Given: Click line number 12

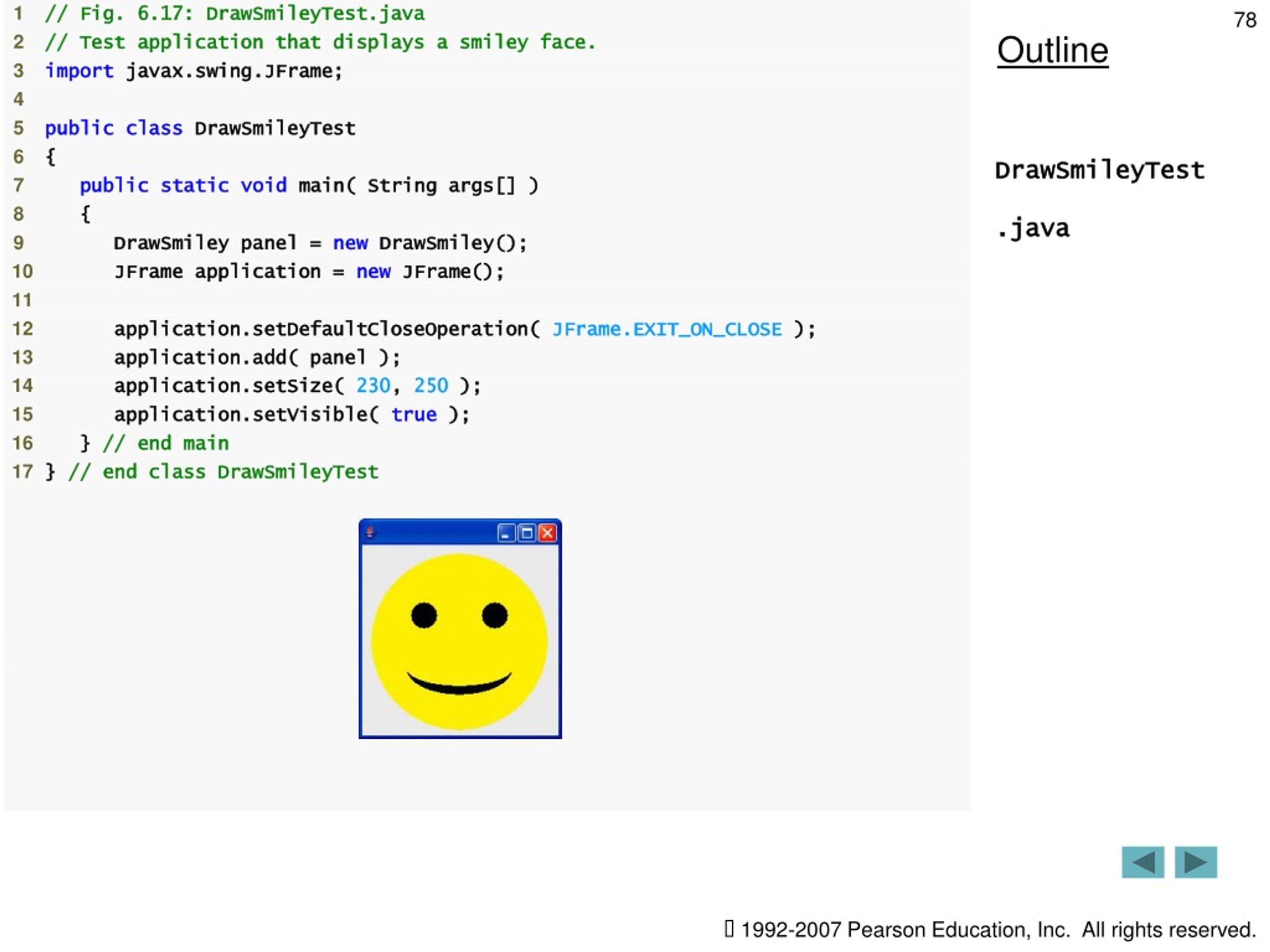Looking at the screenshot, I should click(x=22, y=329).
